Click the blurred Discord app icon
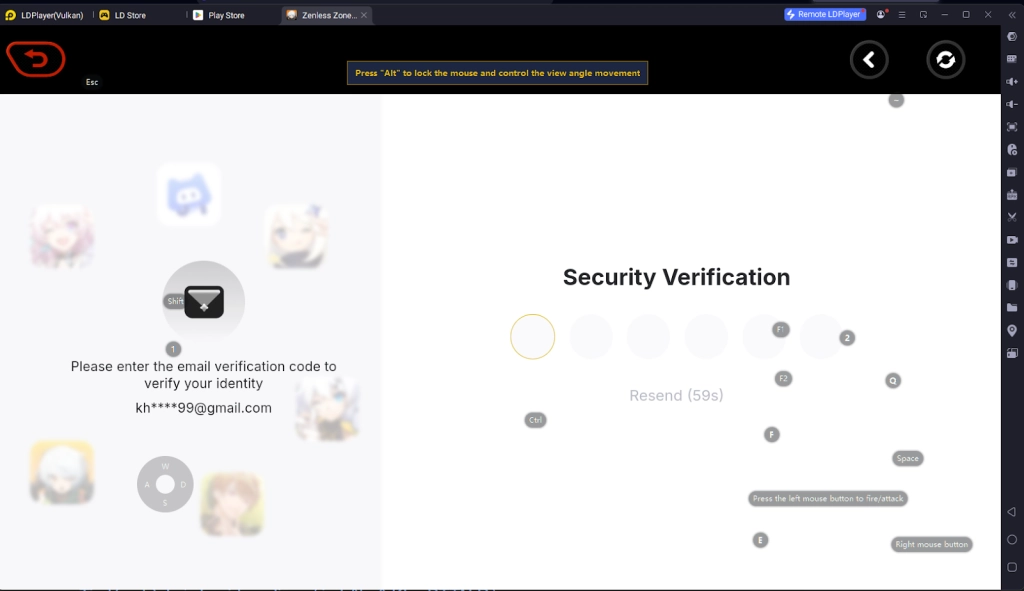The height and width of the screenshot is (591, 1024). click(189, 195)
